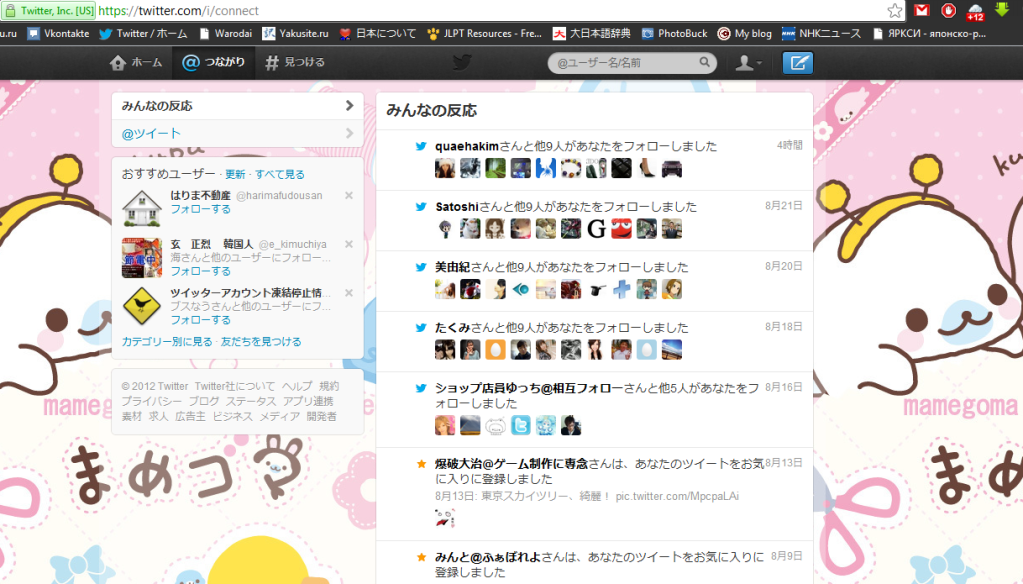Click the address bar URL
Screen dimensions: 1023x584
(x=178, y=10)
